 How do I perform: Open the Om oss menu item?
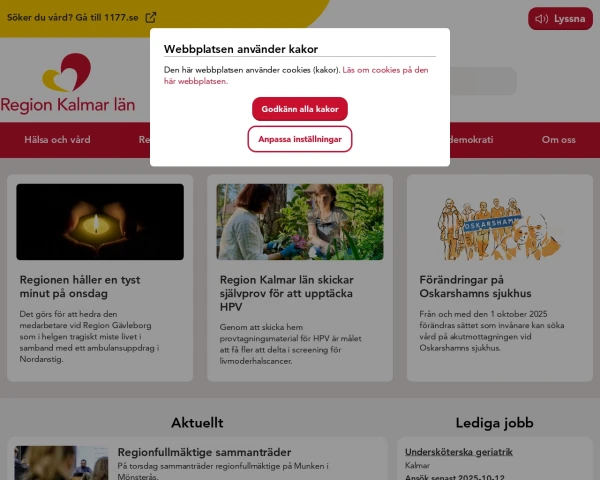point(558,140)
